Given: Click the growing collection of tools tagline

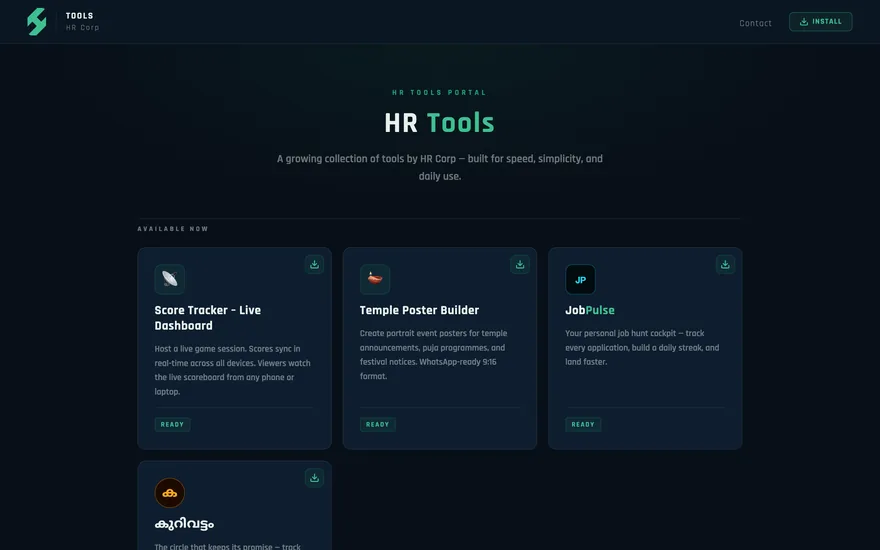Looking at the screenshot, I should (x=439, y=167).
